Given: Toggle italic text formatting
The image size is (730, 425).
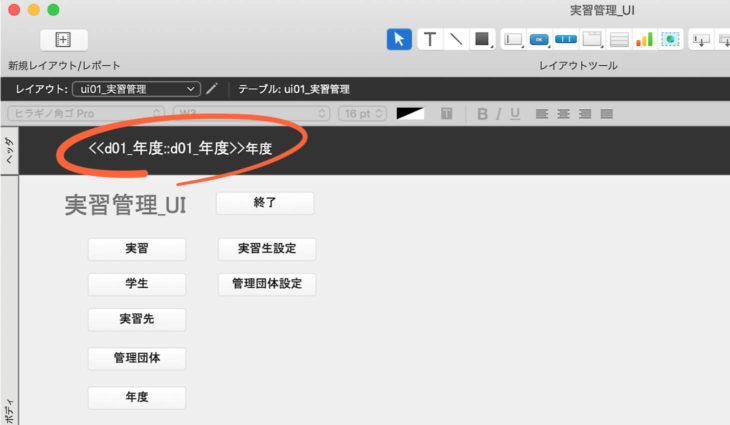Looking at the screenshot, I should [499, 114].
